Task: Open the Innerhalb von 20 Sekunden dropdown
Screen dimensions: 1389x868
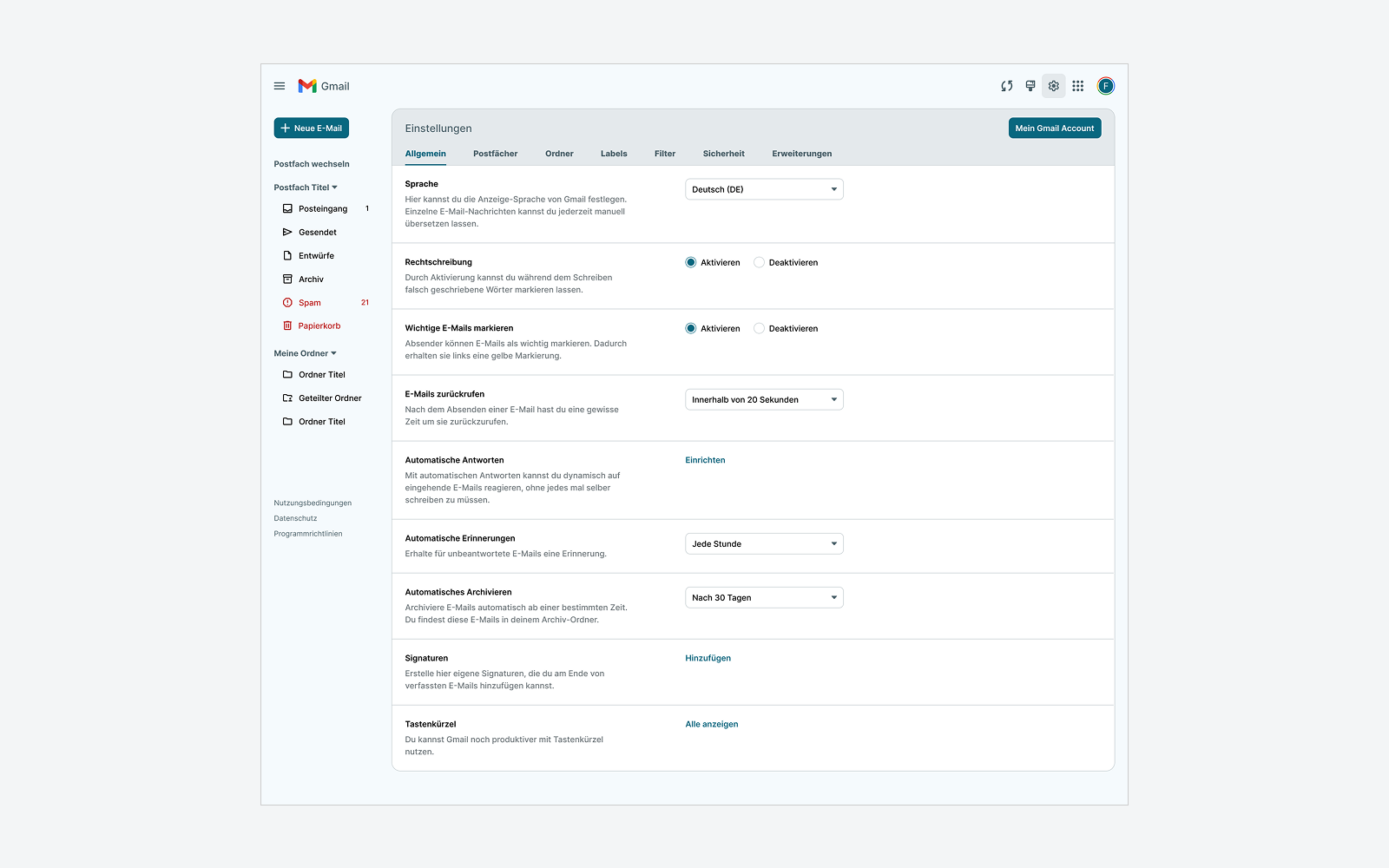Action: click(x=764, y=399)
